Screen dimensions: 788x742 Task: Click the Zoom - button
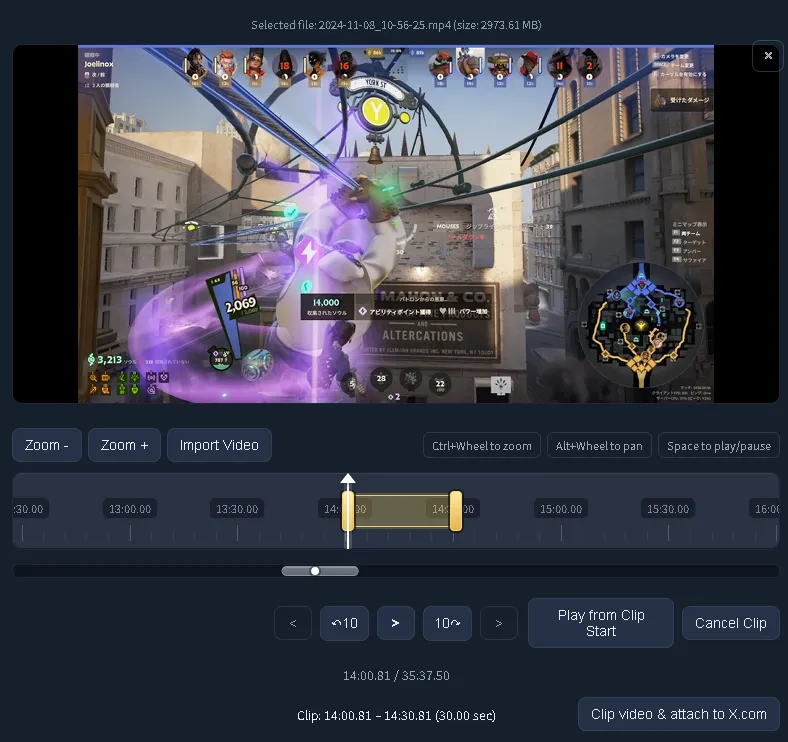[46, 445]
